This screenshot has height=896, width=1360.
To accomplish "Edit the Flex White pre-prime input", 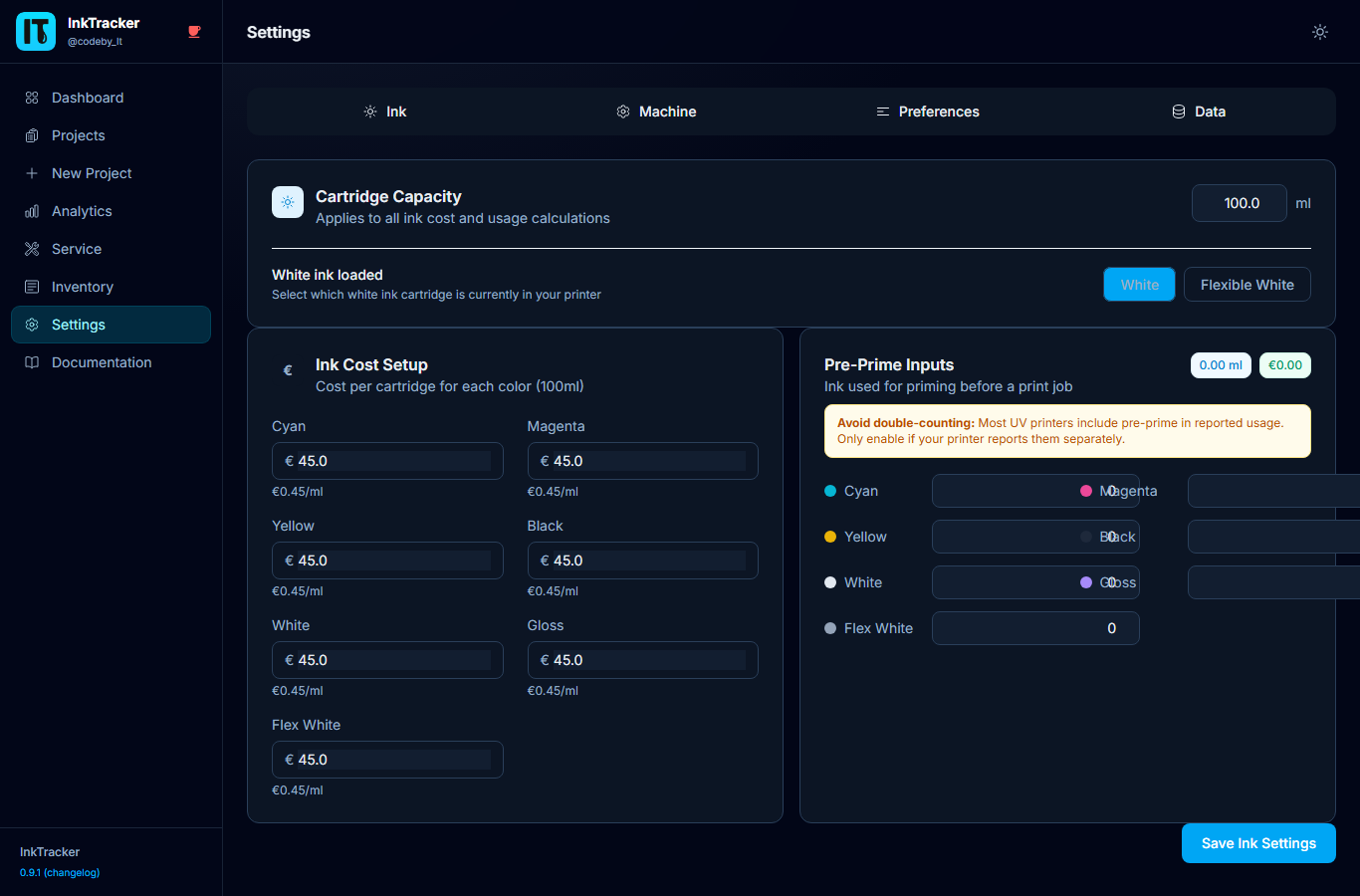I will [1035, 628].
